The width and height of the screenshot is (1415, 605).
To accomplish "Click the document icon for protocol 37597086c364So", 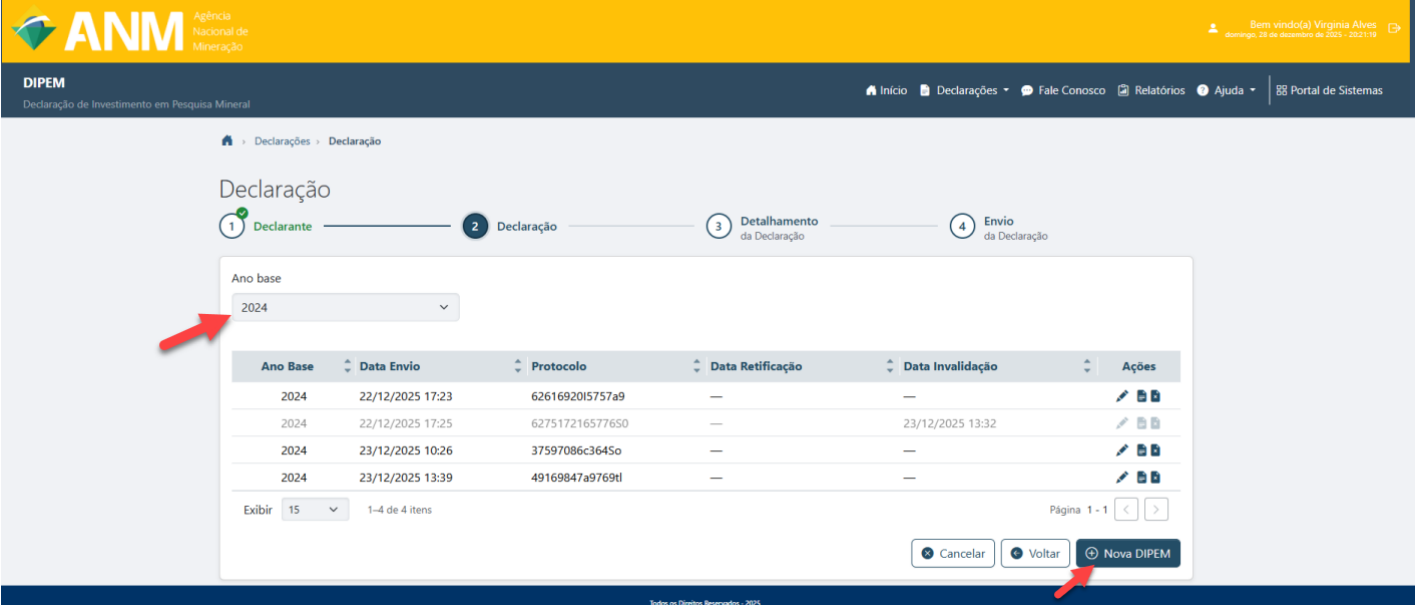I will point(1141,450).
